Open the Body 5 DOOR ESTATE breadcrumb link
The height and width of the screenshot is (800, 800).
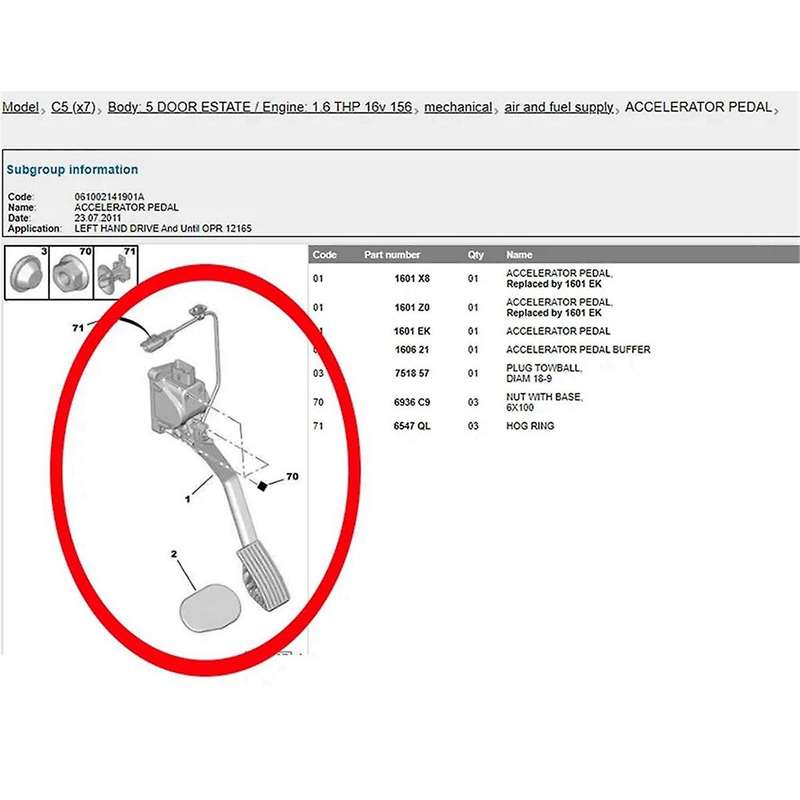pos(260,107)
